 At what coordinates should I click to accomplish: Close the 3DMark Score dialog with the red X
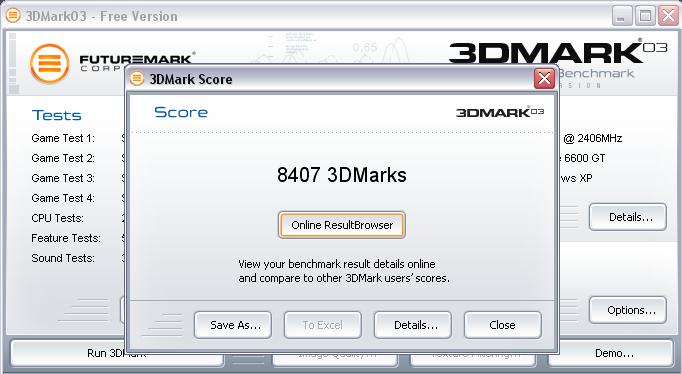point(544,79)
